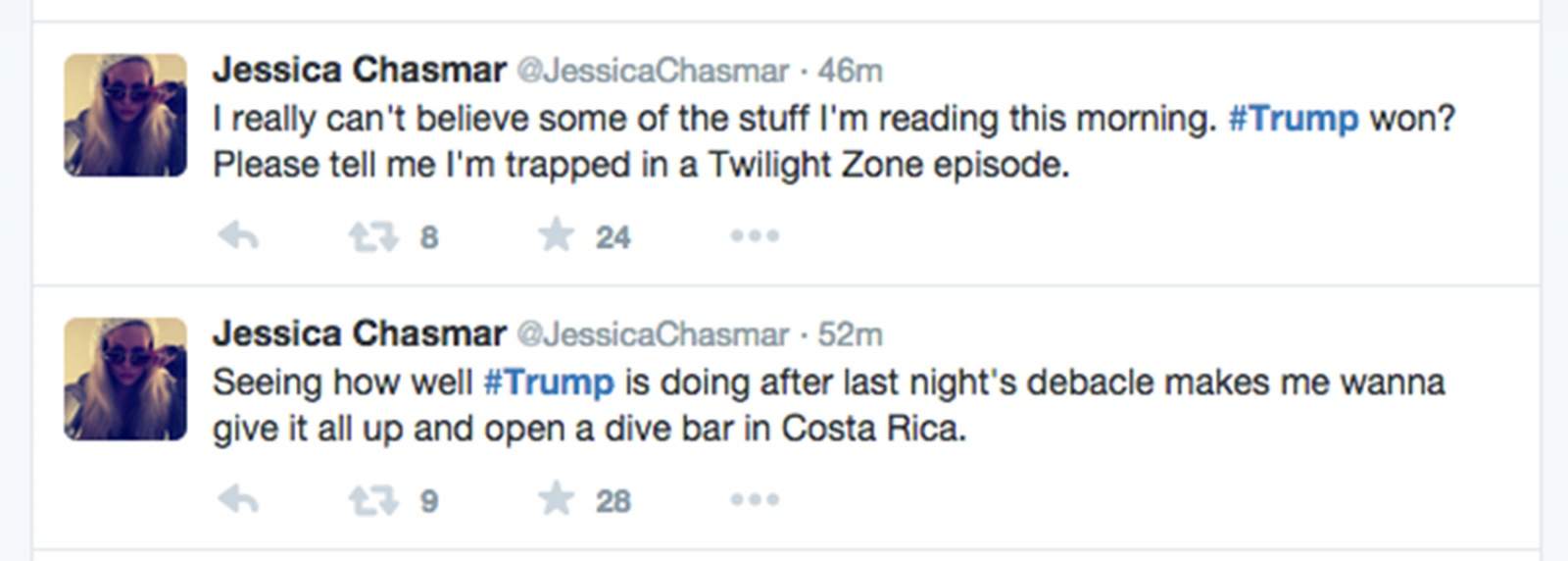Open the 46m timestamp permalink
The height and width of the screenshot is (561, 1568).
850,71
